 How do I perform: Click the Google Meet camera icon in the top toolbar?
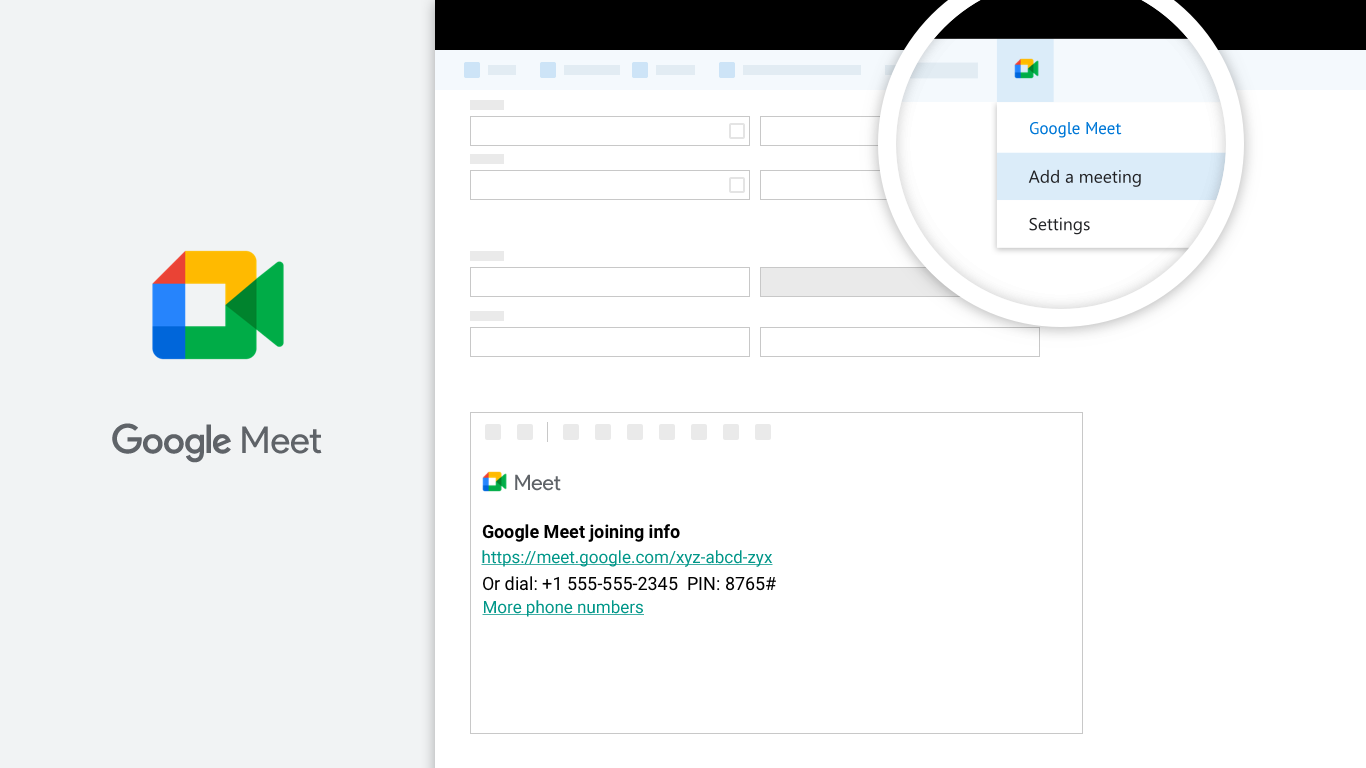(1026, 69)
